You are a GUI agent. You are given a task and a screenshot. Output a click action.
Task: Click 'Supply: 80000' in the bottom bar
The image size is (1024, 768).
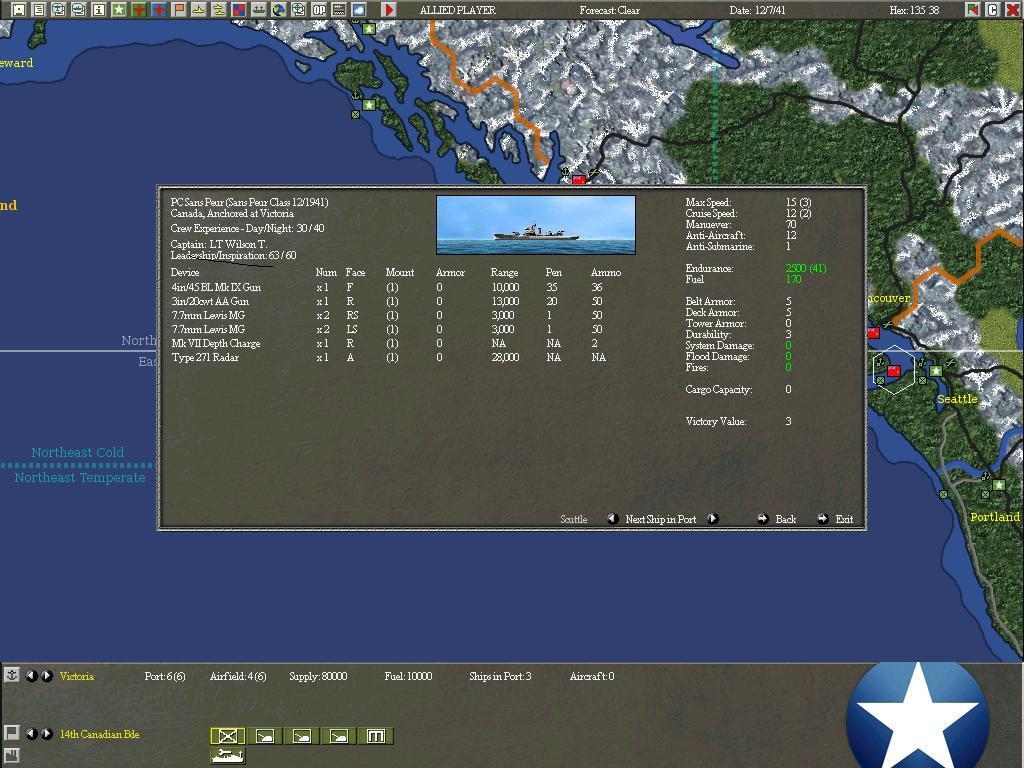pyautogui.click(x=318, y=676)
